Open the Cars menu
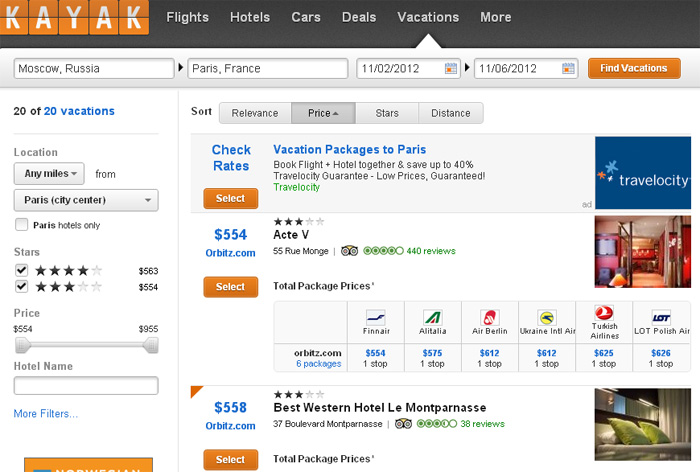The width and height of the screenshot is (700, 472). (306, 17)
